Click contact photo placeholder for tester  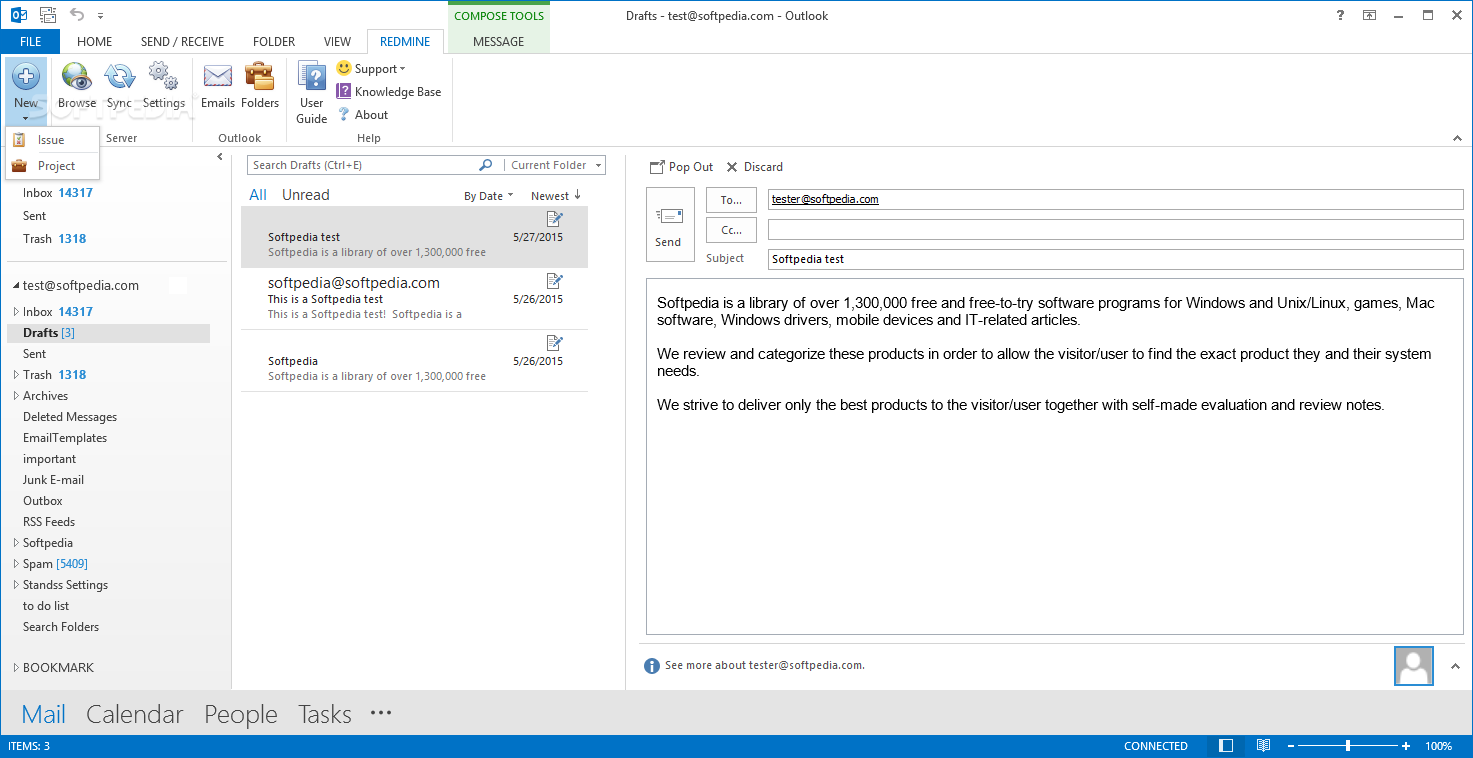[x=1414, y=666]
